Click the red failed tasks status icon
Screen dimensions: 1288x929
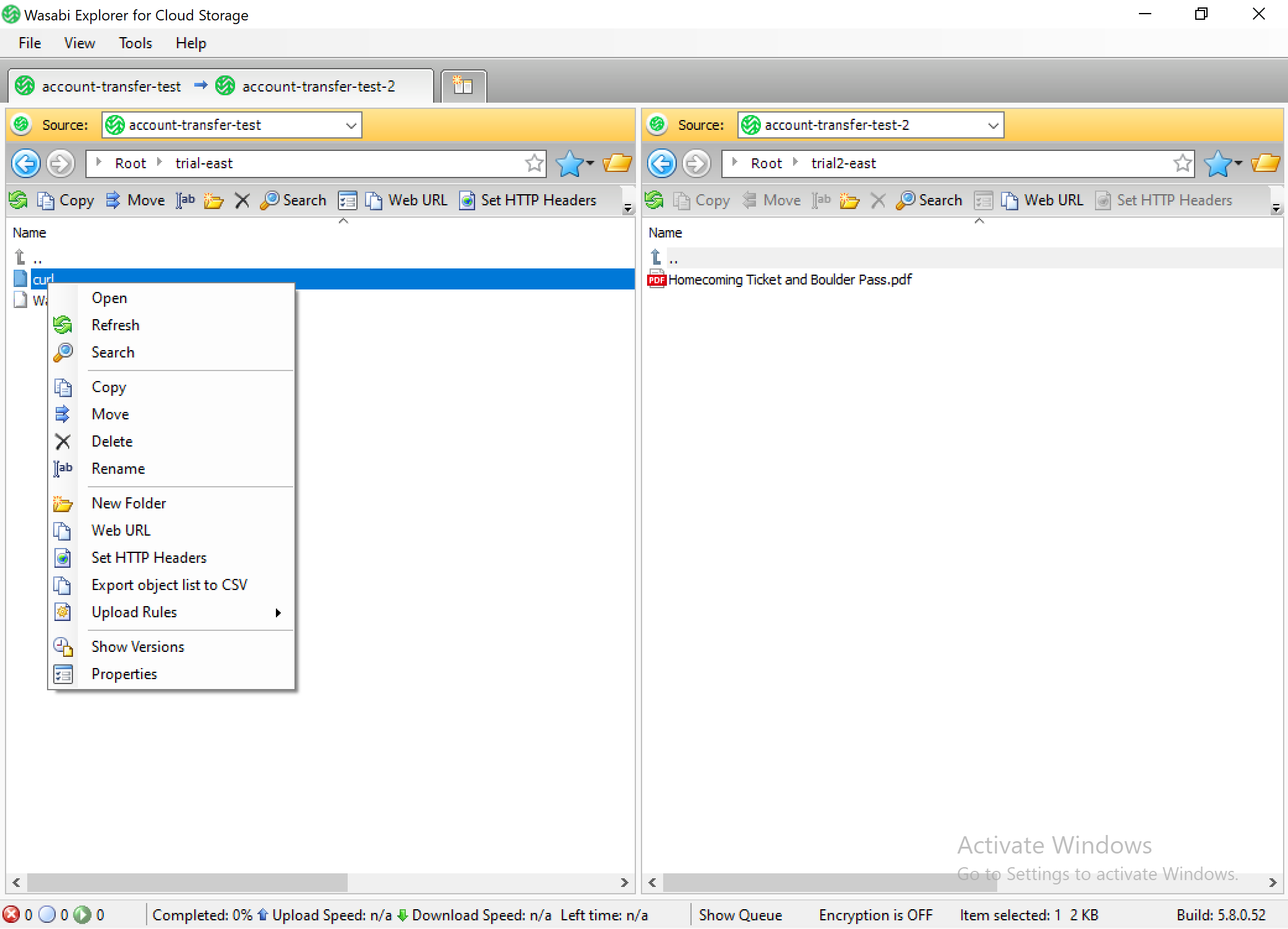pos(11,915)
